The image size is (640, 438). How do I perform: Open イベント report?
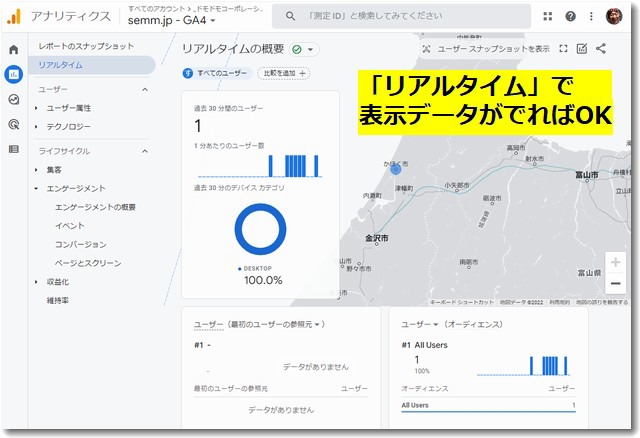coord(70,226)
